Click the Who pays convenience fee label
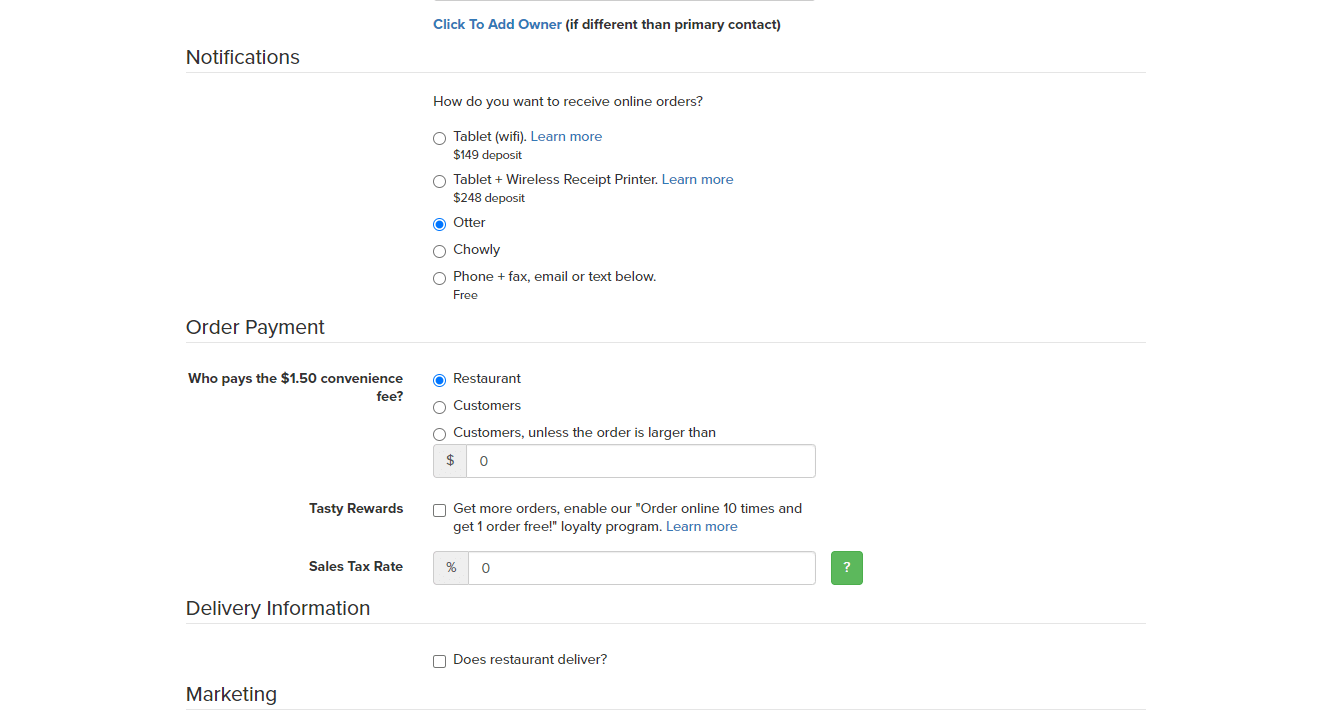Viewport: 1343px width, 722px height. pyautogui.click(x=296, y=387)
